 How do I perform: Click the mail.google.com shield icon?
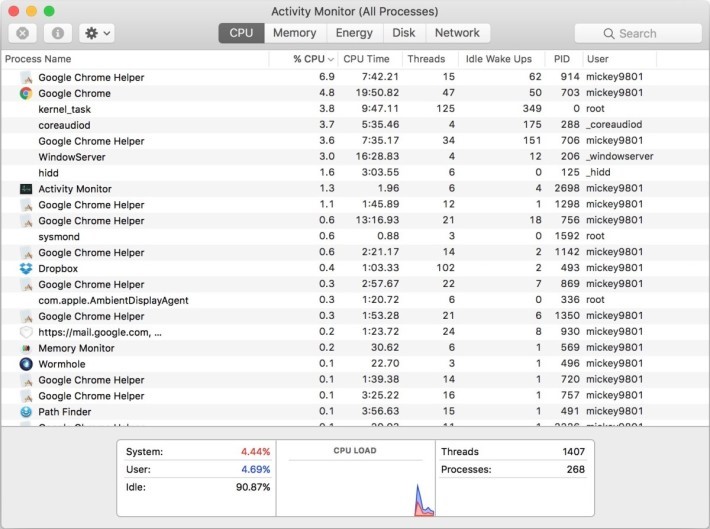pyautogui.click(x=26, y=332)
